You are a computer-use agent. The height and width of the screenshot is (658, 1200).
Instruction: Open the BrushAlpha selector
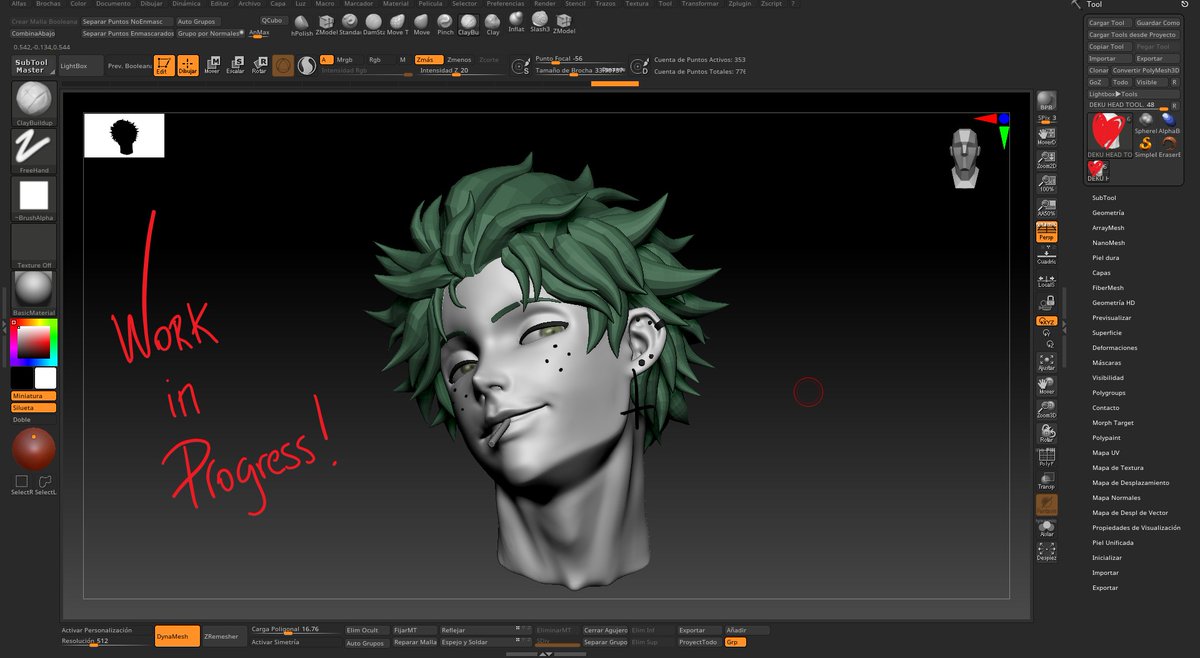[x=34, y=199]
